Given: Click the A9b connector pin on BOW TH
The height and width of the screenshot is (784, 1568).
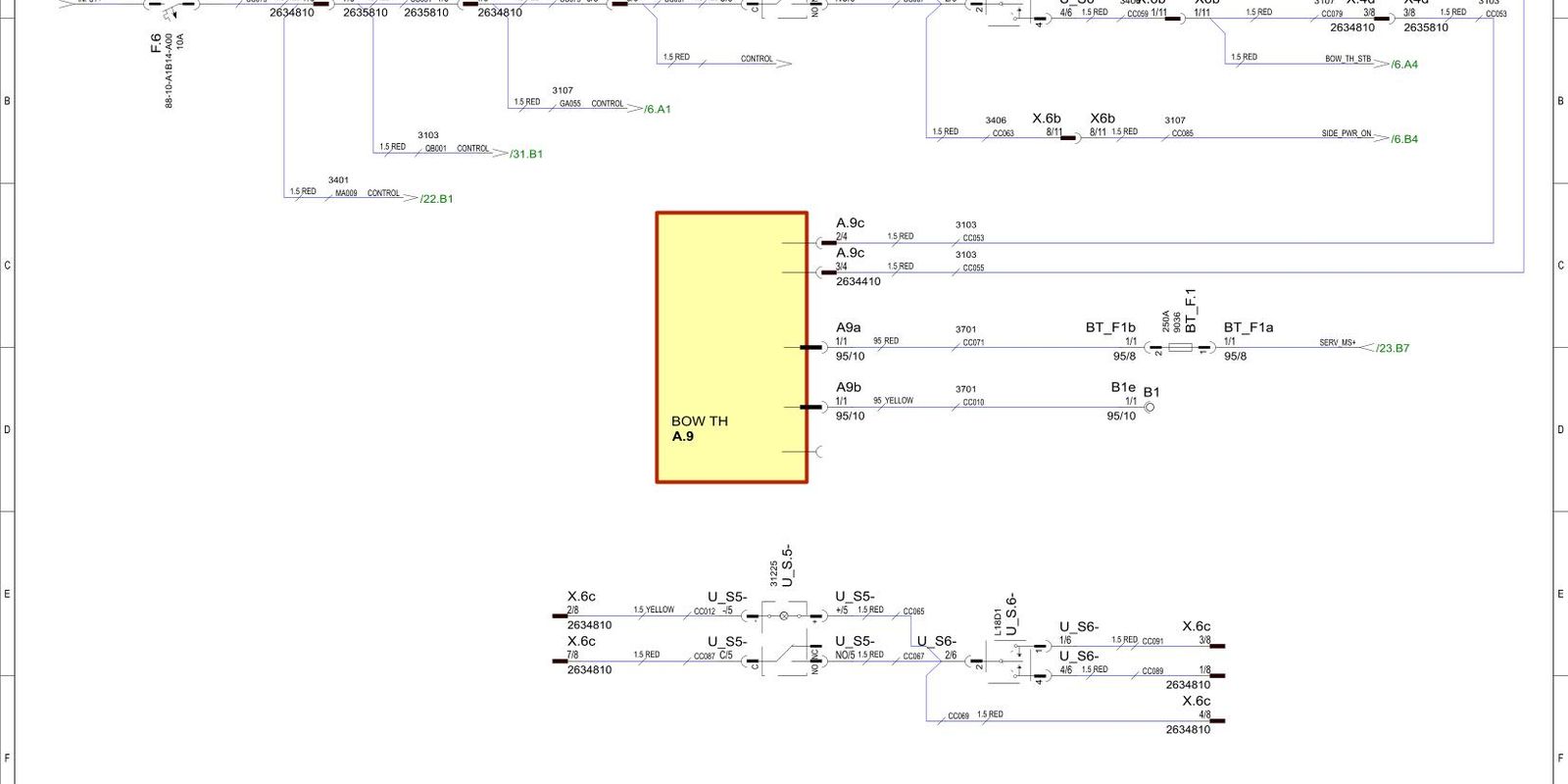Looking at the screenshot, I should [x=813, y=408].
